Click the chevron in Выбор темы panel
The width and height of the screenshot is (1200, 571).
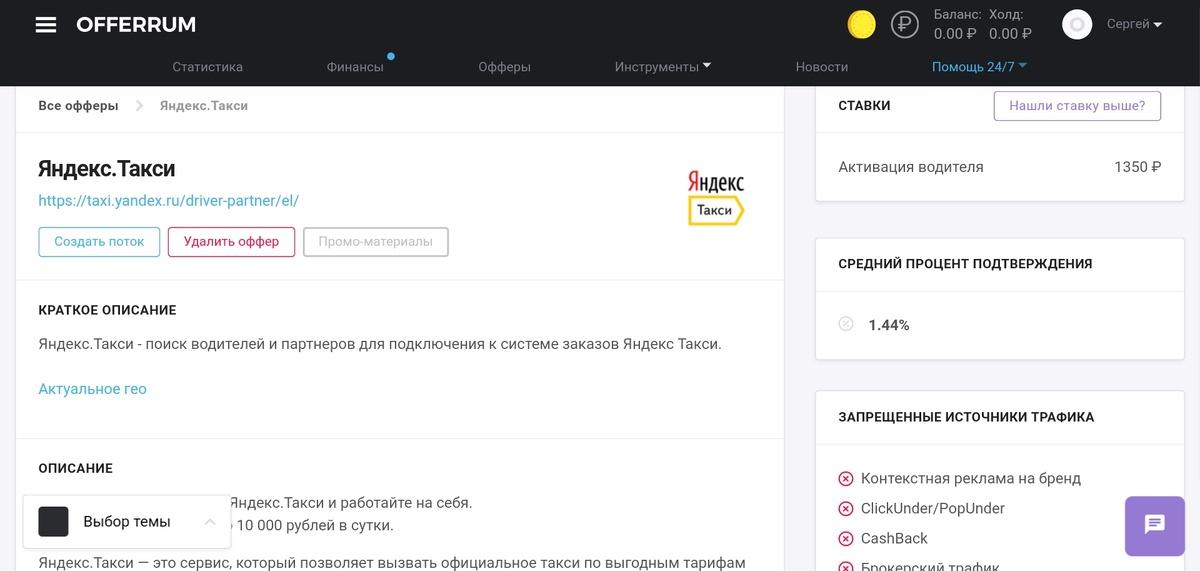click(x=210, y=521)
